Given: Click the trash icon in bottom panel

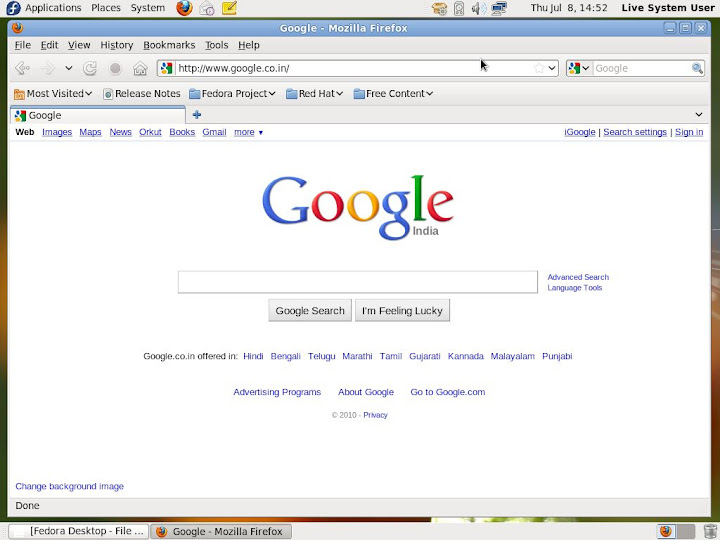Looking at the screenshot, I should coord(710,531).
